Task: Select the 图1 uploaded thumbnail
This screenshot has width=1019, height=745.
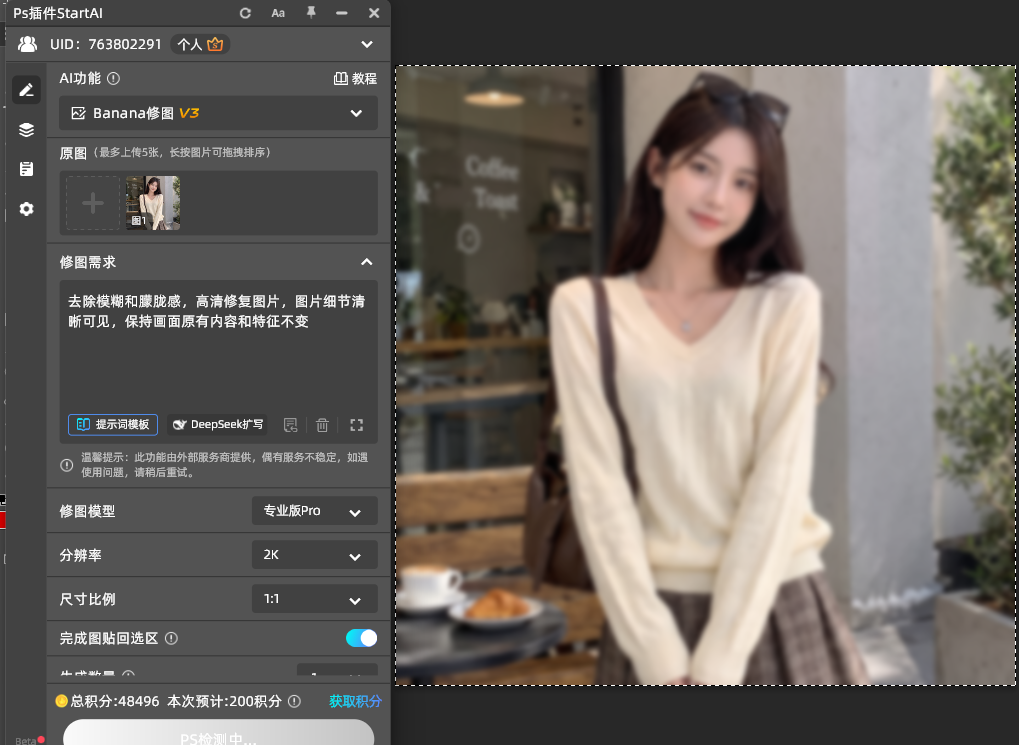Action: (x=153, y=203)
